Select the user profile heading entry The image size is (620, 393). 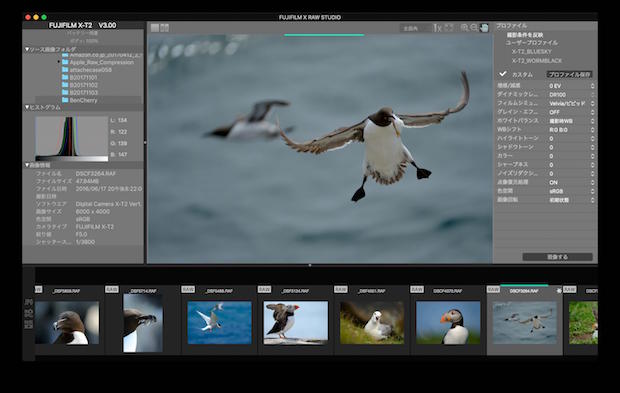531,42
